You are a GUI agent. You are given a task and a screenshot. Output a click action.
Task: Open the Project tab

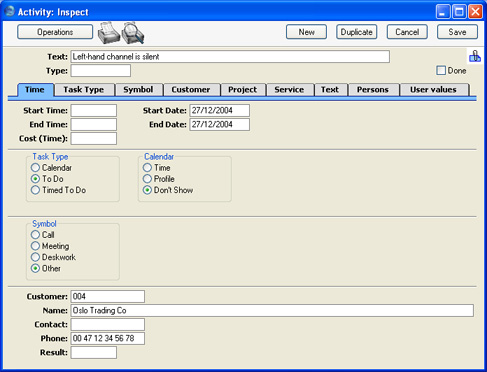coord(243,90)
